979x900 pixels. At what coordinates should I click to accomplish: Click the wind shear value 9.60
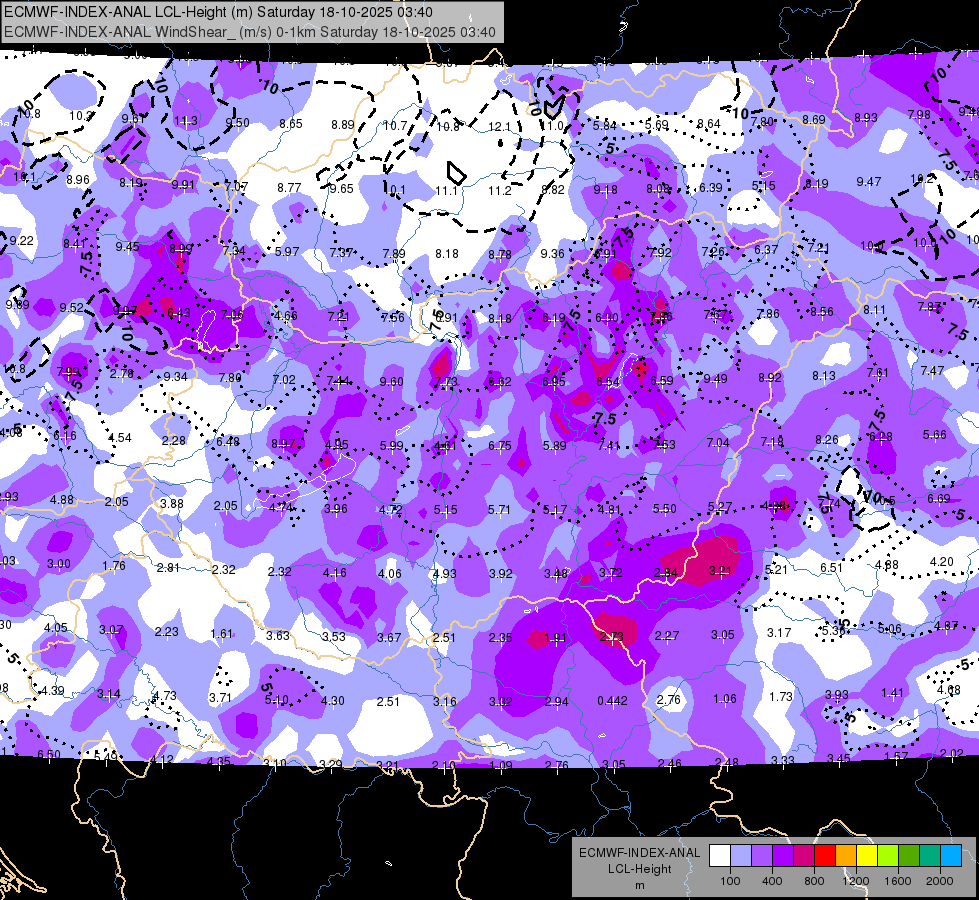[391, 382]
